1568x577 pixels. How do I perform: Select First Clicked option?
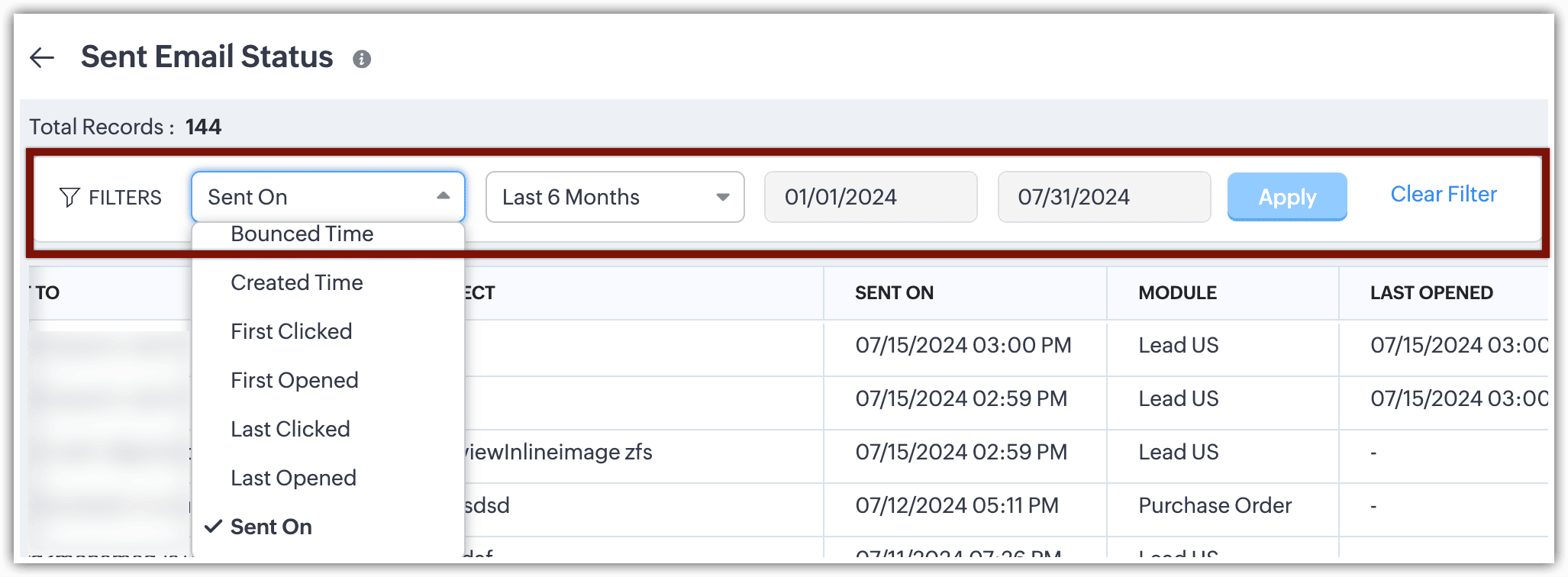click(x=292, y=331)
